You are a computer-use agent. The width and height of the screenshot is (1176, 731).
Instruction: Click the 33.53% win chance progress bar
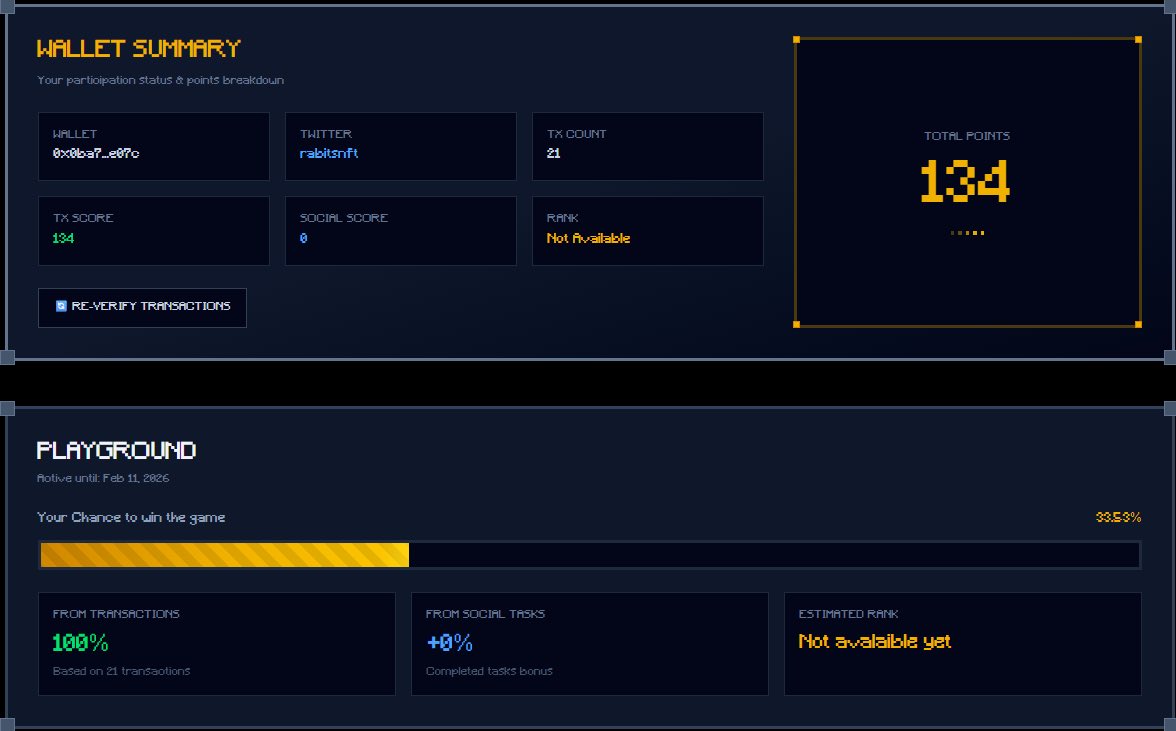click(x=589, y=554)
